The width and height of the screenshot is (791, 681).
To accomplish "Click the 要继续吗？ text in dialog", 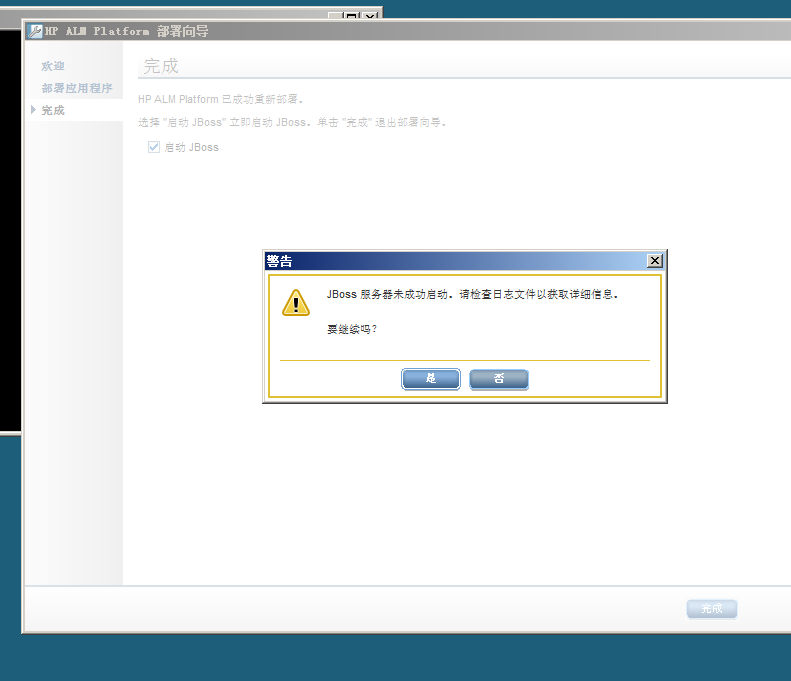I will click(352, 329).
